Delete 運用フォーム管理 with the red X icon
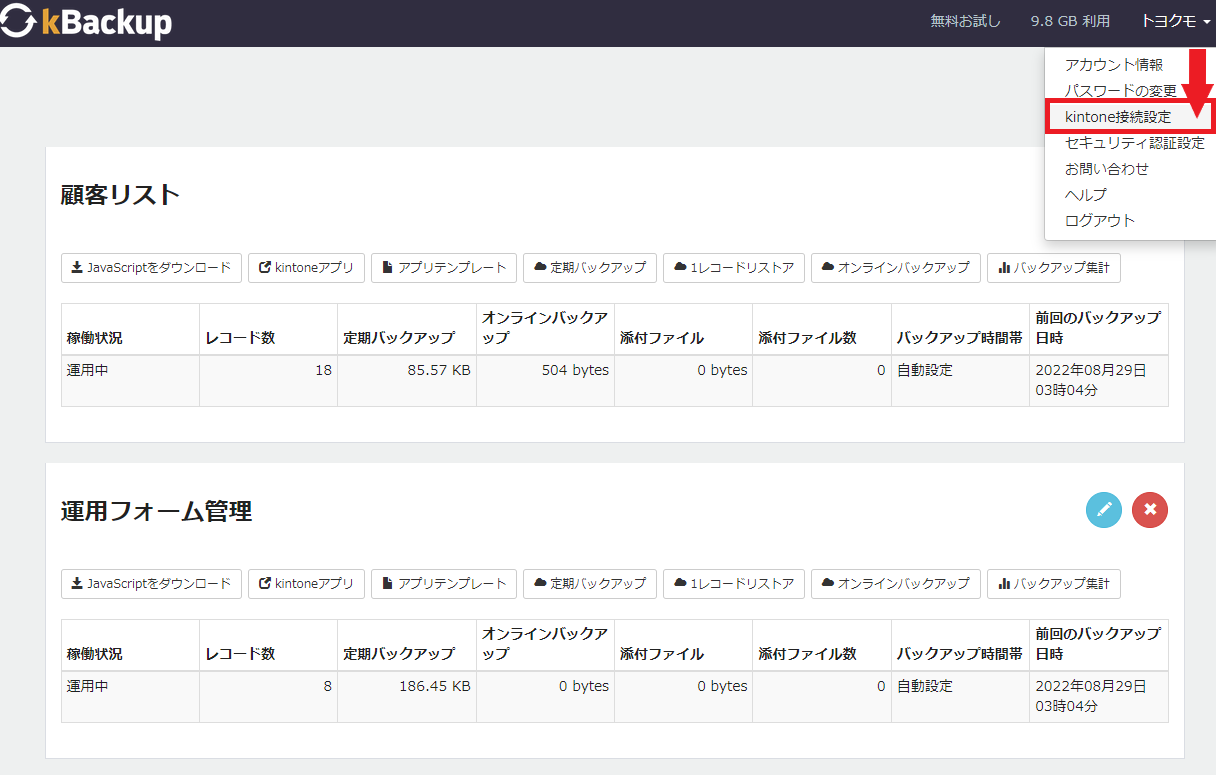 [1150, 510]
